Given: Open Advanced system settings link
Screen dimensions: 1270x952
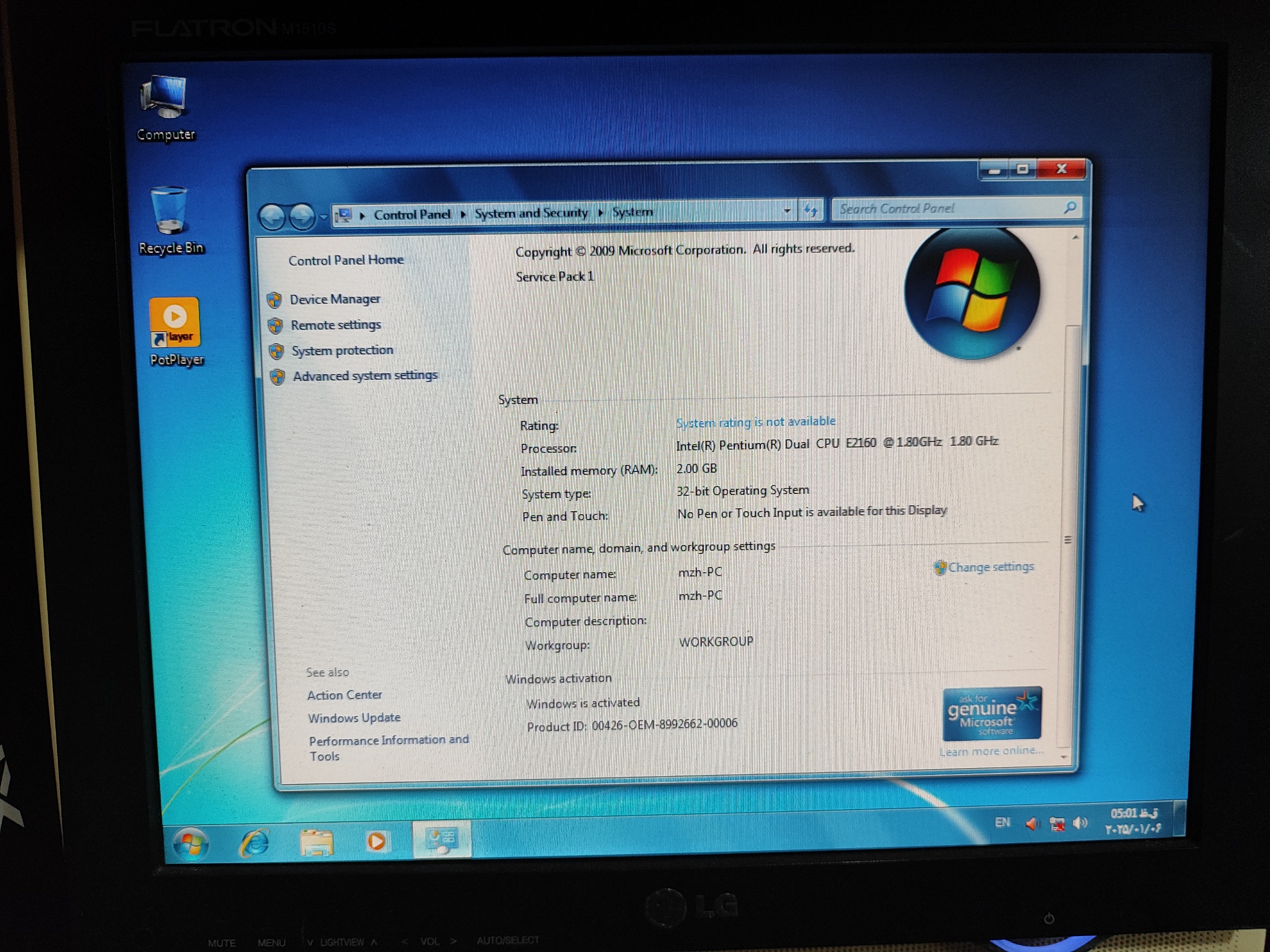Looking at the screenshot, I should (x=365, y=375).
